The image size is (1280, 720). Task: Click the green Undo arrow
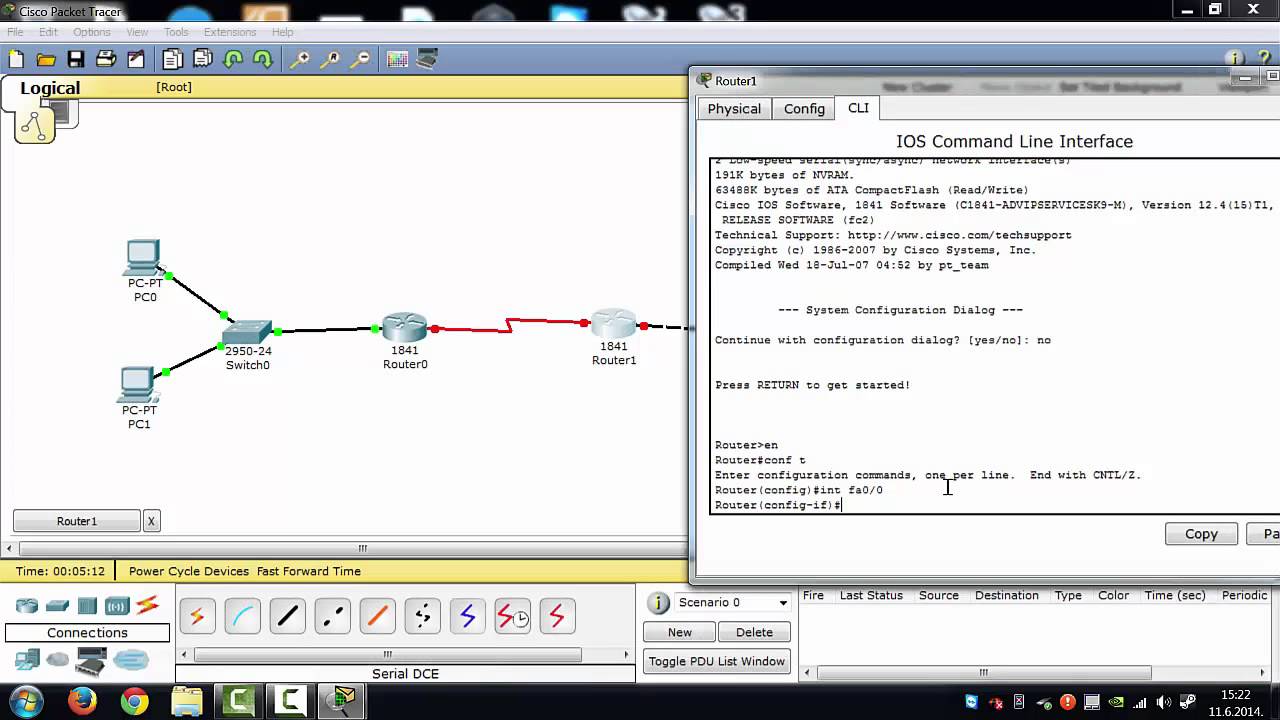coord(234,60)
